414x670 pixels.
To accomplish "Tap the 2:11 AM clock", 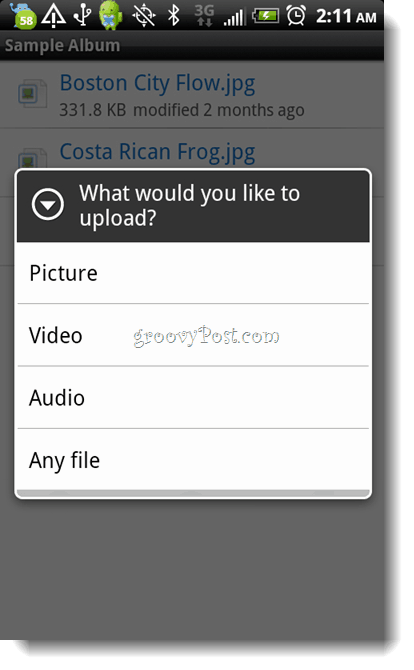I will [x=346, y=17].
